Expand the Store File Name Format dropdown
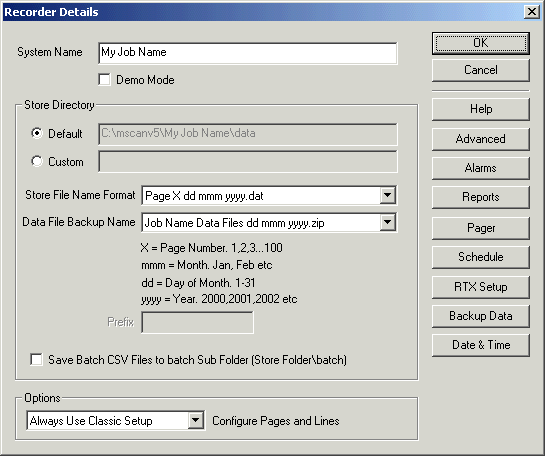Image resolution: width=545 pixels, height=456 pixels. click(387, 195)
